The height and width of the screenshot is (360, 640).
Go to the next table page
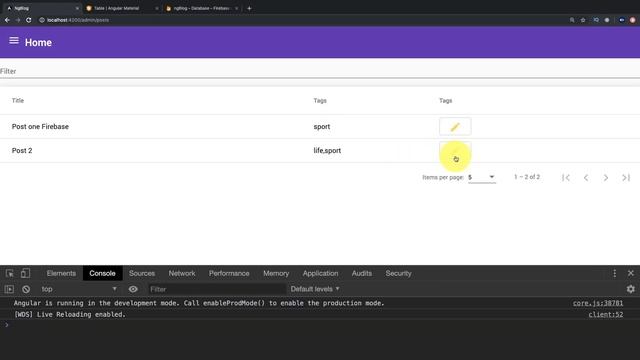606,178
